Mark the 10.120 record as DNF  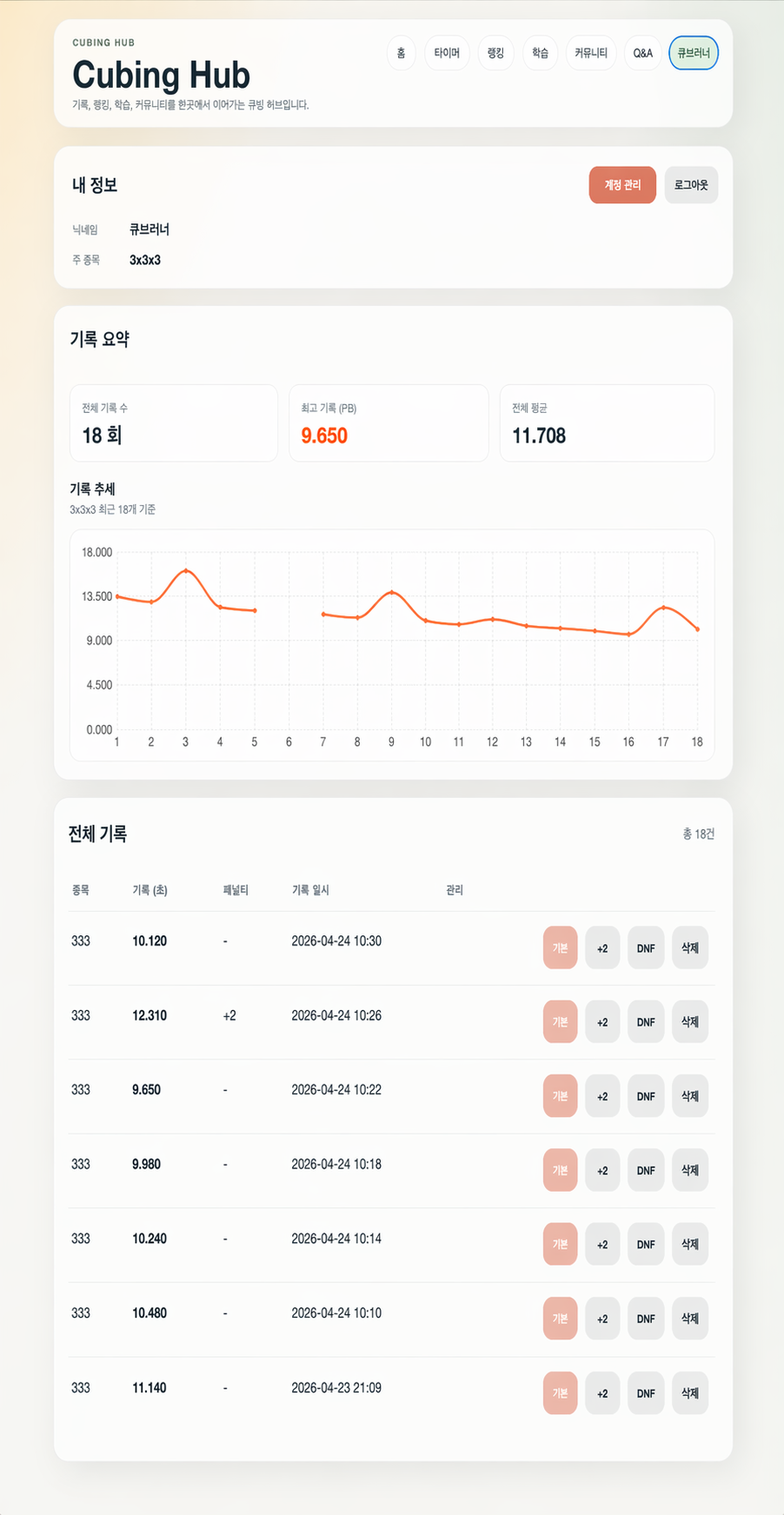[646, 947]
